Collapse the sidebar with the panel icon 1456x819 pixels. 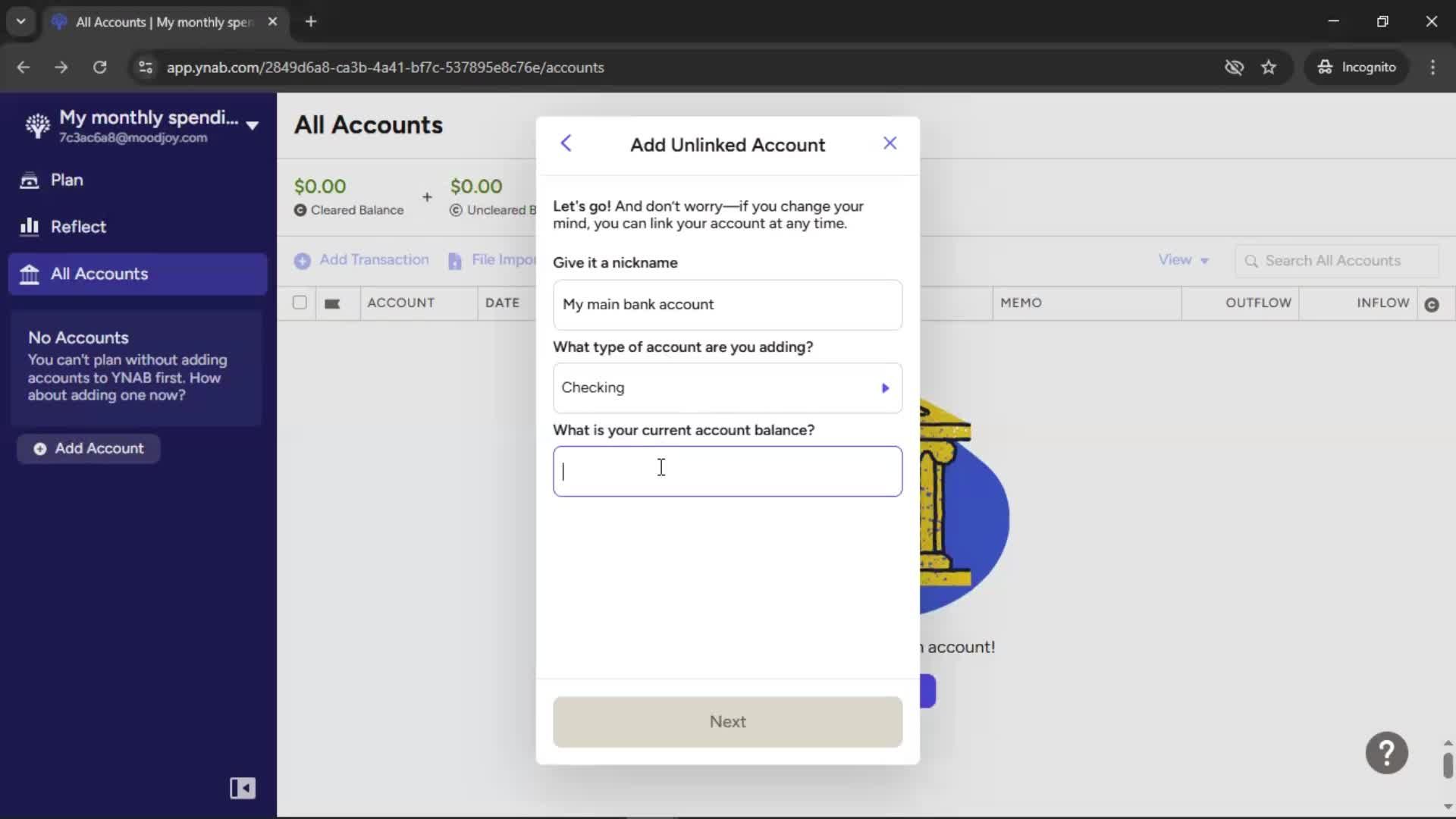pos(243,788)
